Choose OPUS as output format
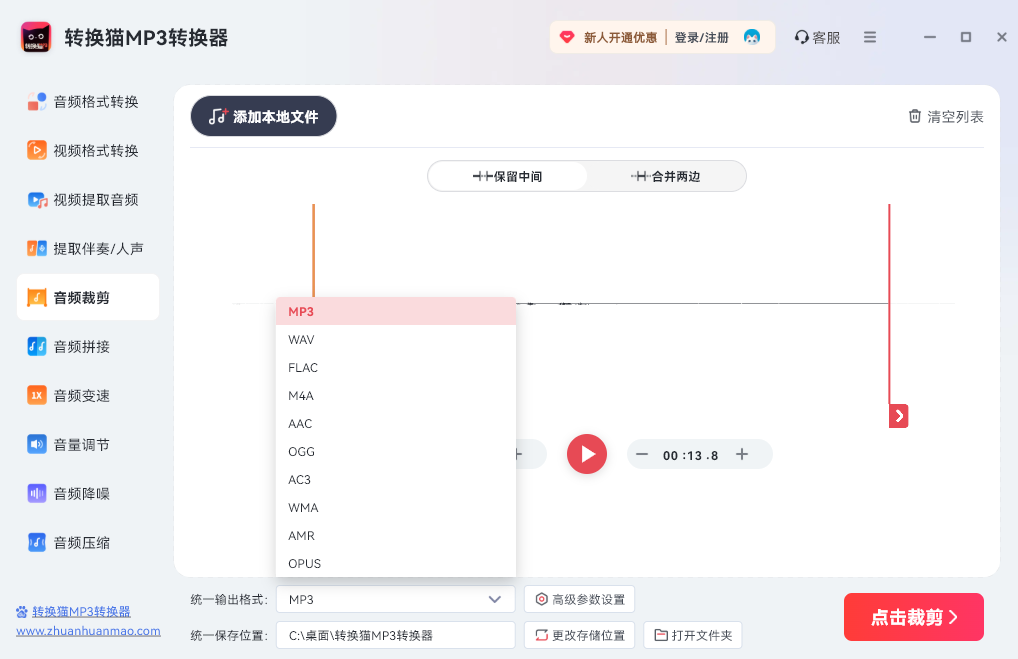This screenshot has height=659, width=1018. [x=304, y=563]
